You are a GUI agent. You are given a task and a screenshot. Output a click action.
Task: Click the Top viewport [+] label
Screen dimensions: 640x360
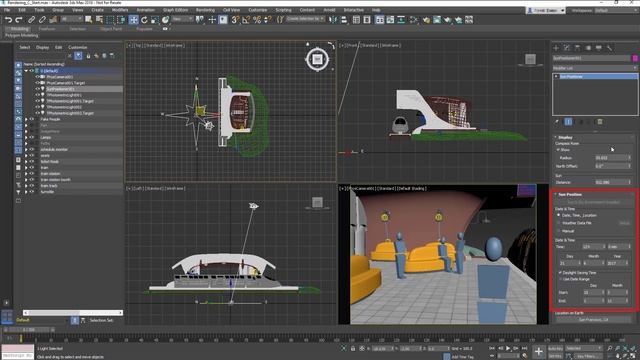pos(130,45)
